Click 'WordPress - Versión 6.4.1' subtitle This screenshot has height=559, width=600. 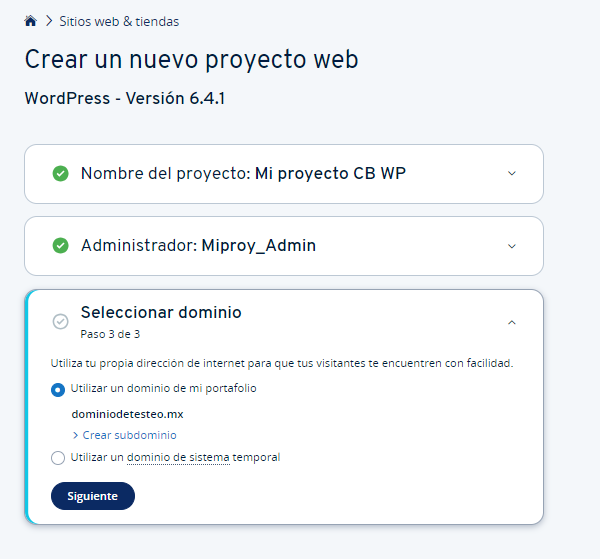coord(125,98)
